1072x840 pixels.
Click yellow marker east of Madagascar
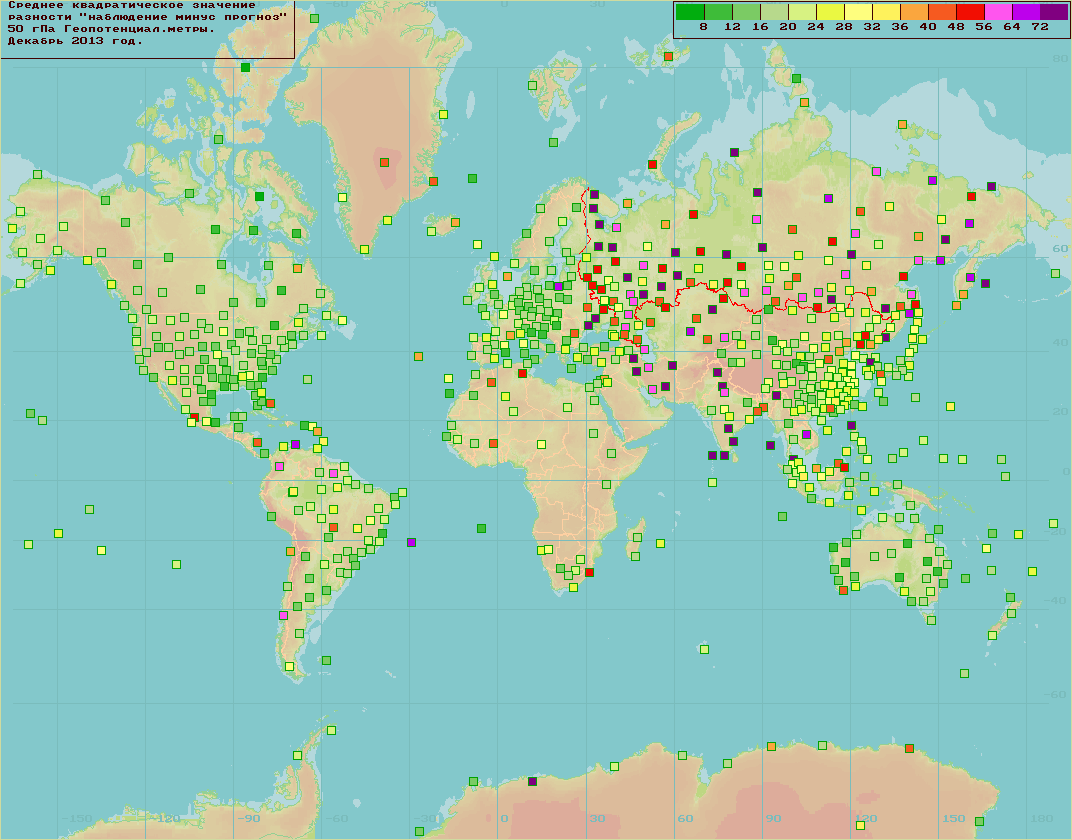tap(660, 543)
